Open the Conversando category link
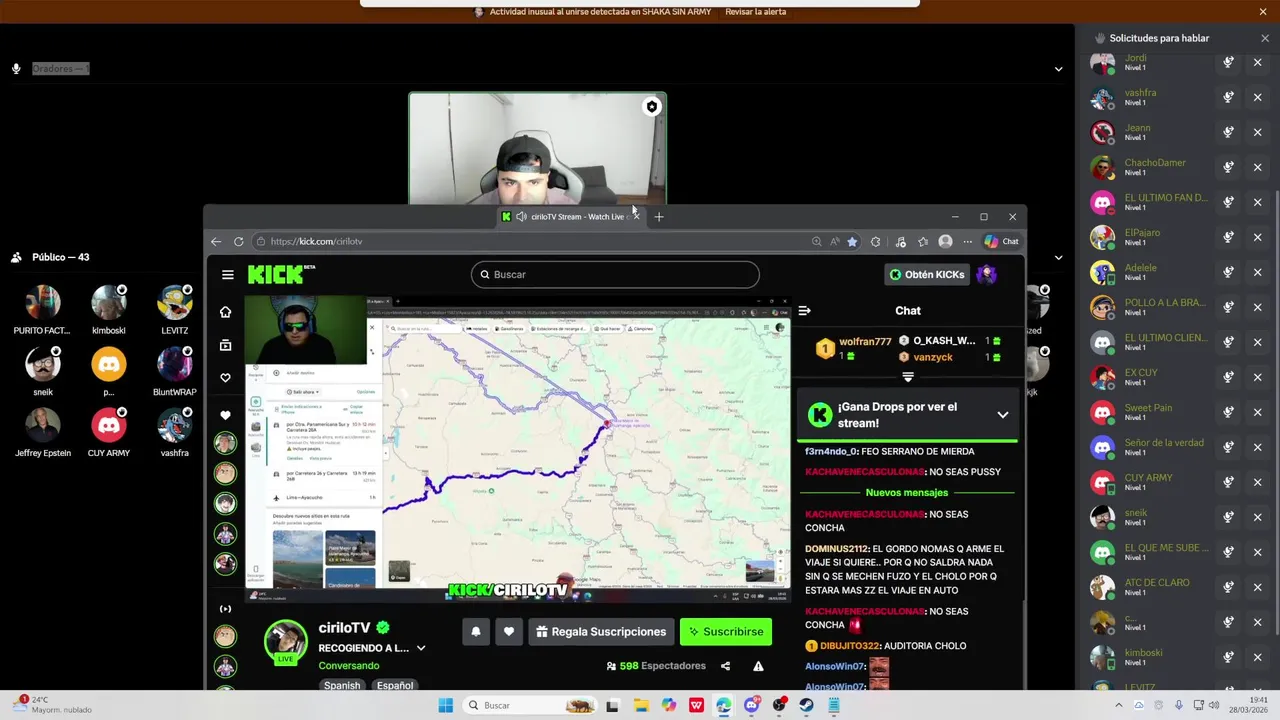 [349, 666]
